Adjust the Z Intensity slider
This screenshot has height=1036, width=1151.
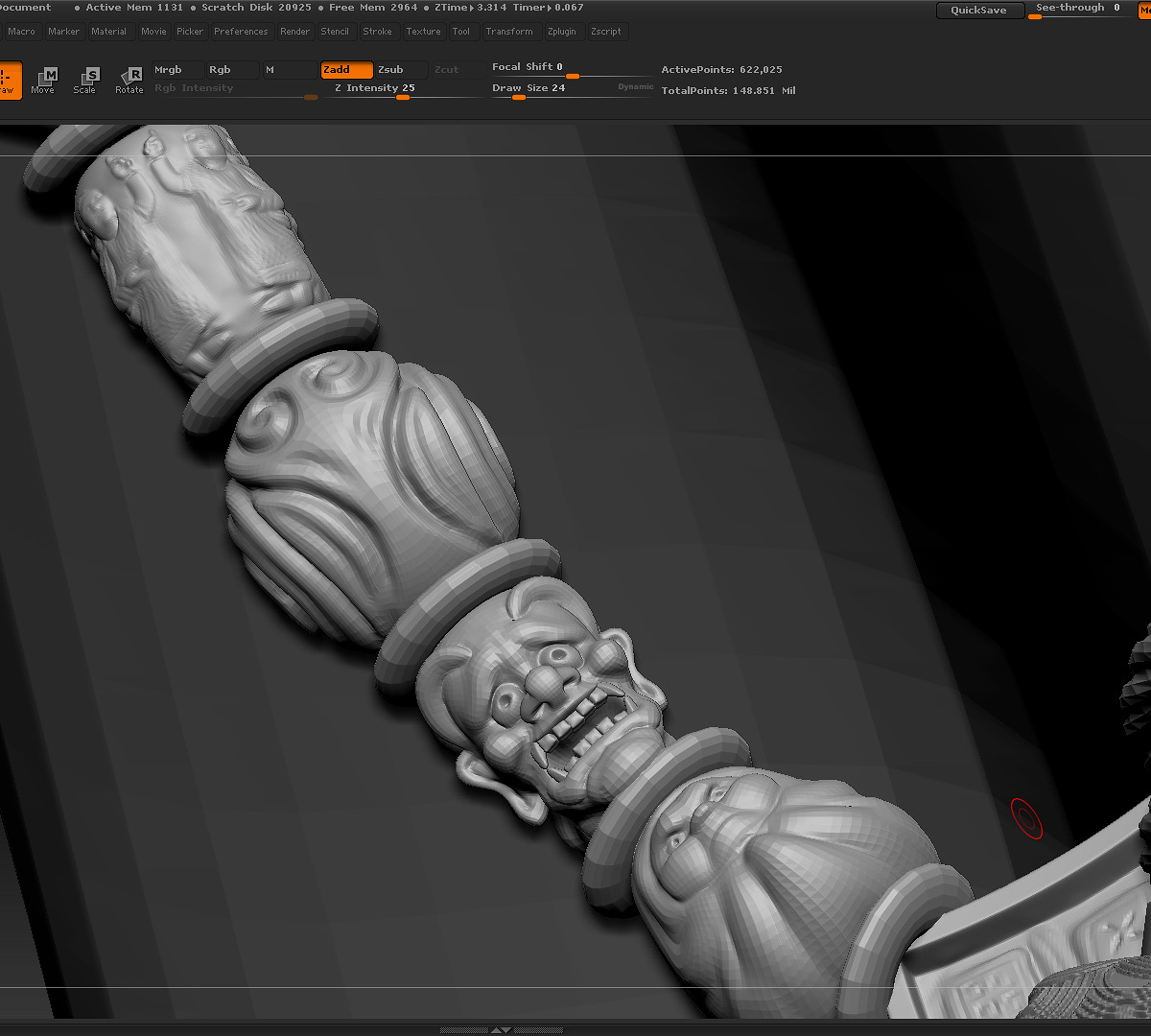click(x=403, y=90)
